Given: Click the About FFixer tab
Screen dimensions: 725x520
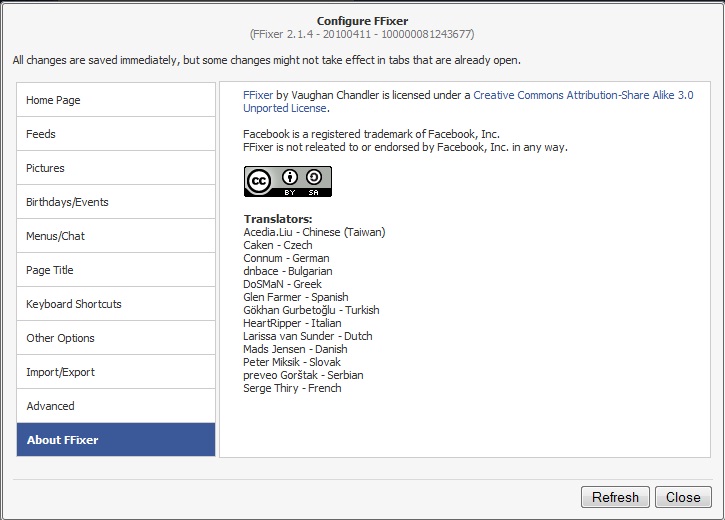Looking at the screenshot, I should 116,440.
